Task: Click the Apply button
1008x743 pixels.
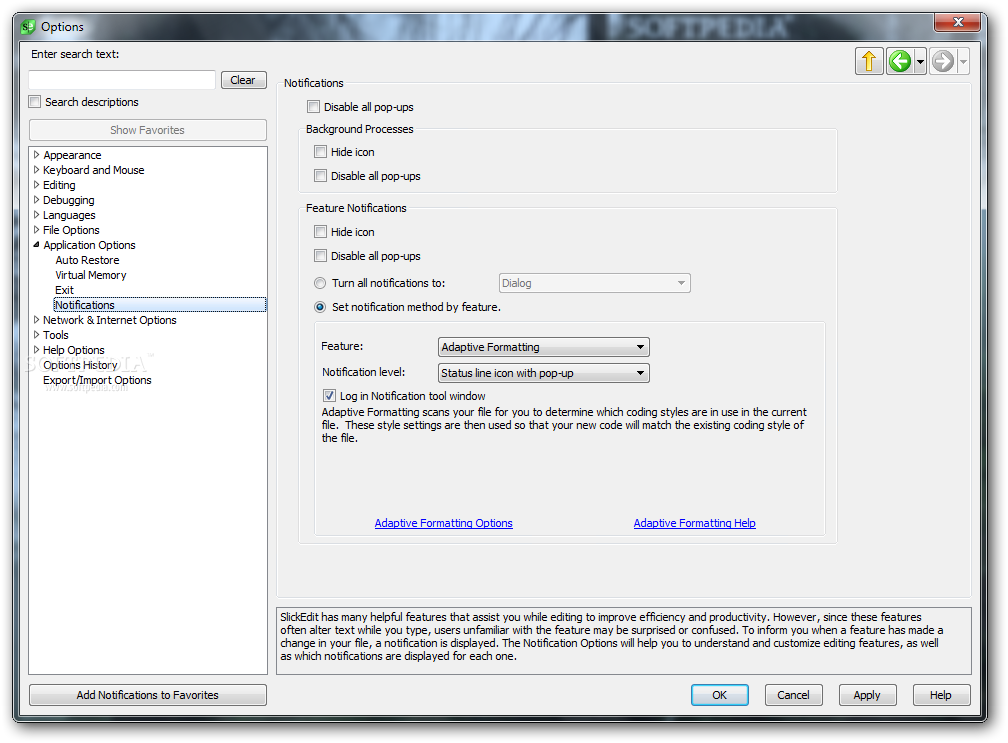Action: 867,695
